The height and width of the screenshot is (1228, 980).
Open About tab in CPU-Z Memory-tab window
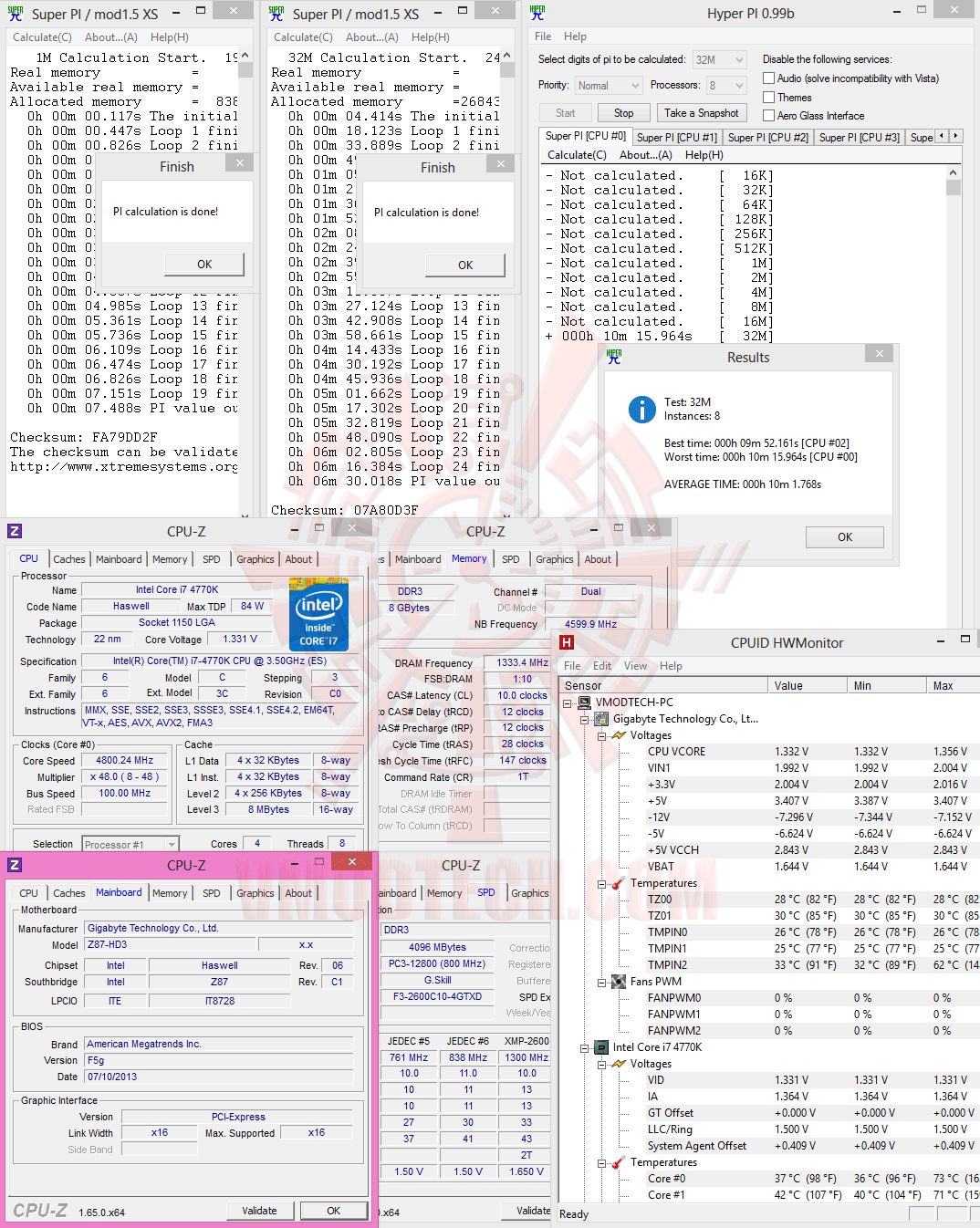click(598, 559)
